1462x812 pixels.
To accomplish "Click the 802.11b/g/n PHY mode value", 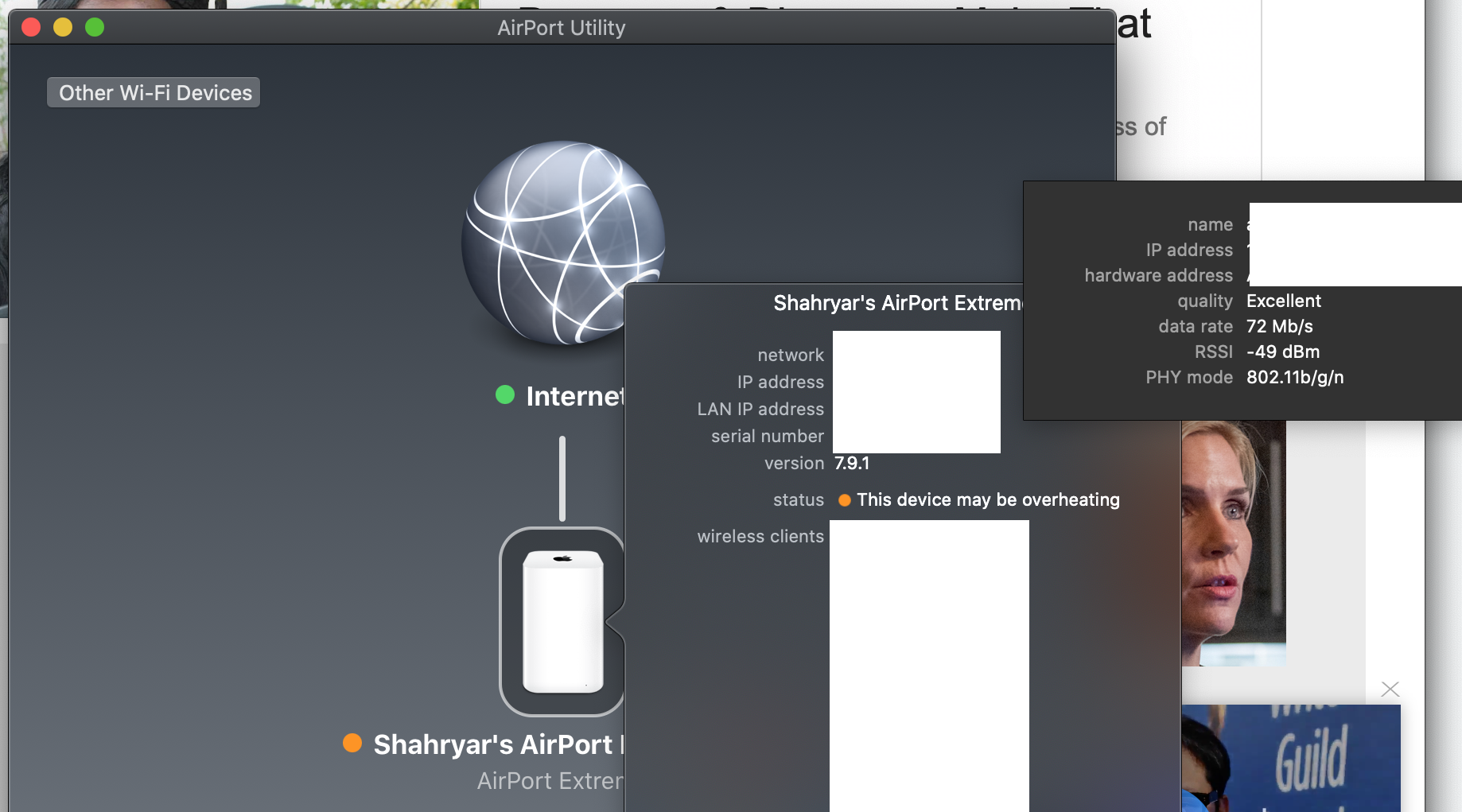I will point(1295,377).
